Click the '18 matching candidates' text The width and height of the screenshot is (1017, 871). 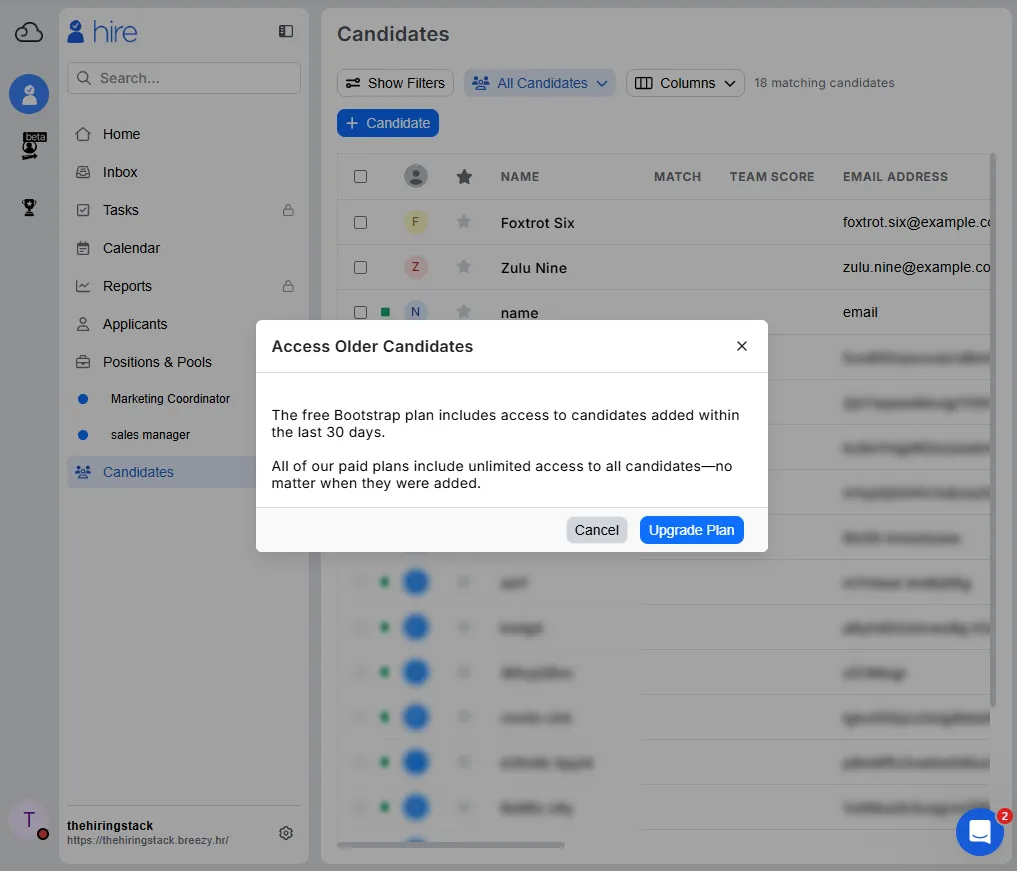coord(824,83)
